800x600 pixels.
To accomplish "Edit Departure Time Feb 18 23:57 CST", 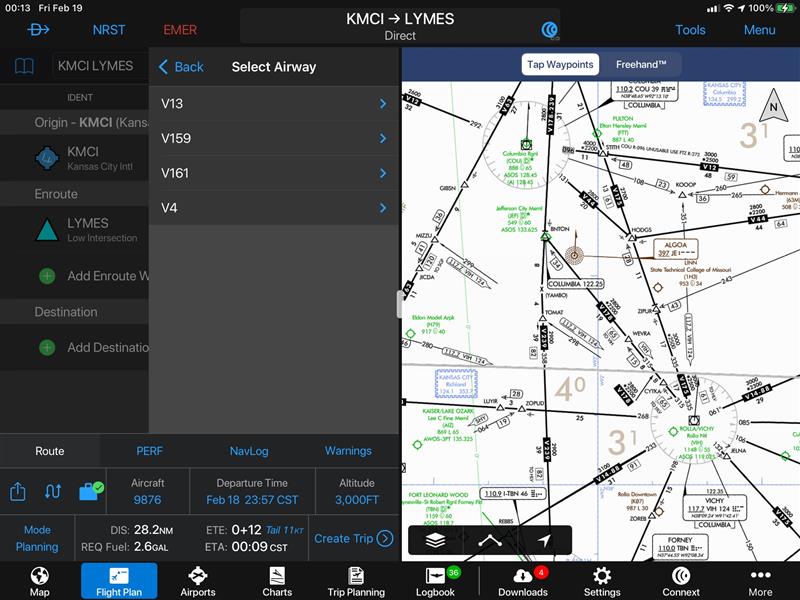I will pyautogui.click(x=252, y=491).
